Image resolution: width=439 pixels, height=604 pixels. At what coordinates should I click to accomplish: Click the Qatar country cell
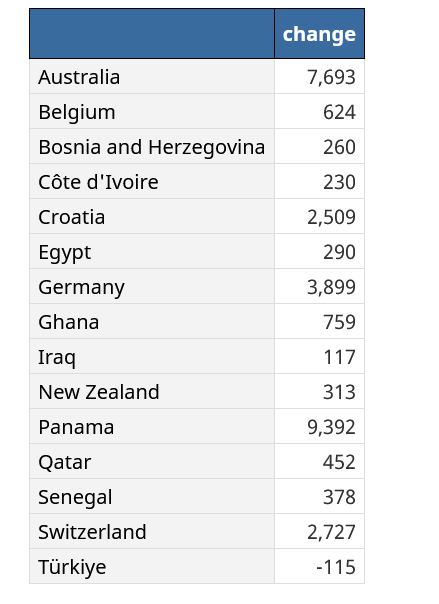152,462
